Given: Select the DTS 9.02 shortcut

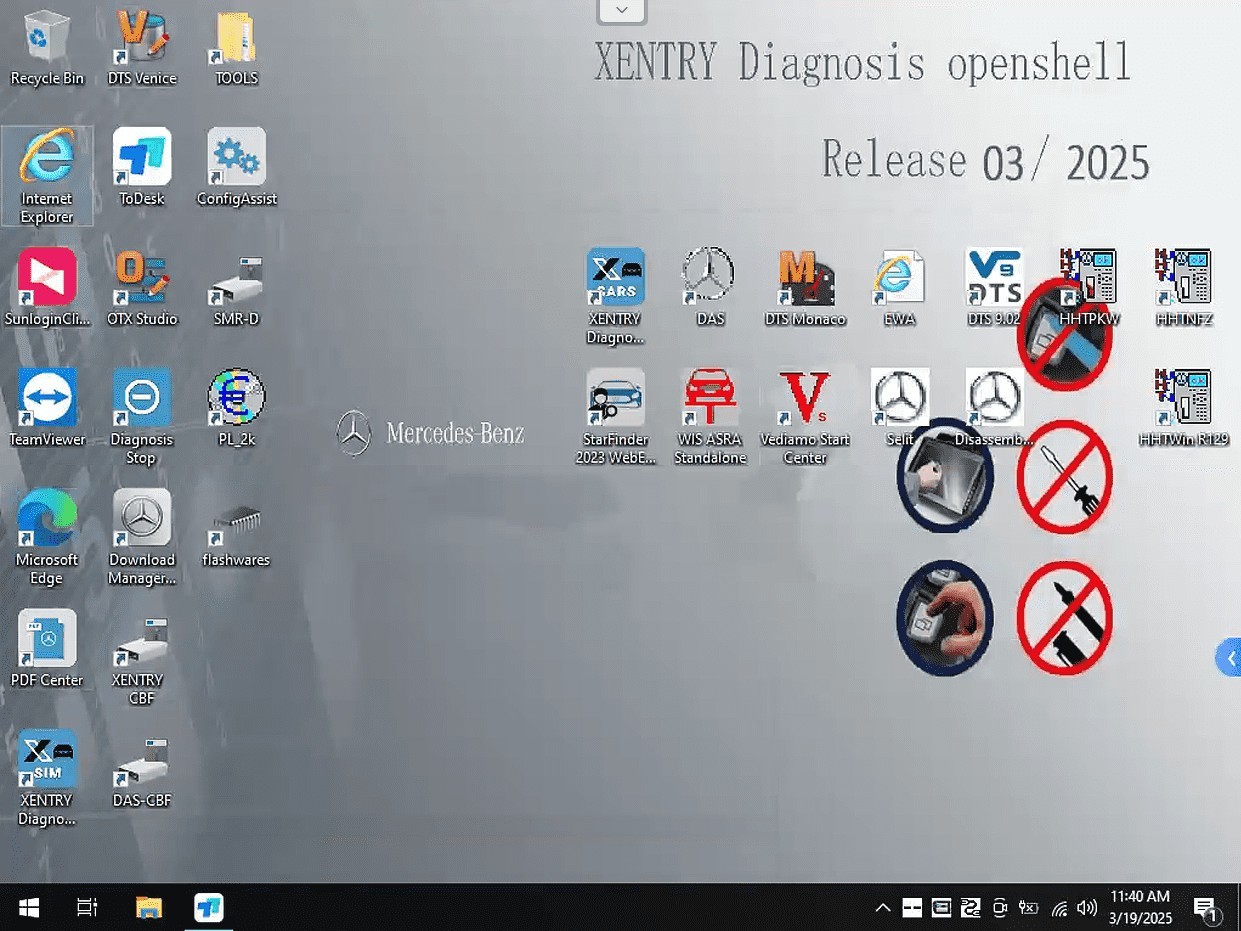Looking at the screenshot, I should click(x=994, y=288).
